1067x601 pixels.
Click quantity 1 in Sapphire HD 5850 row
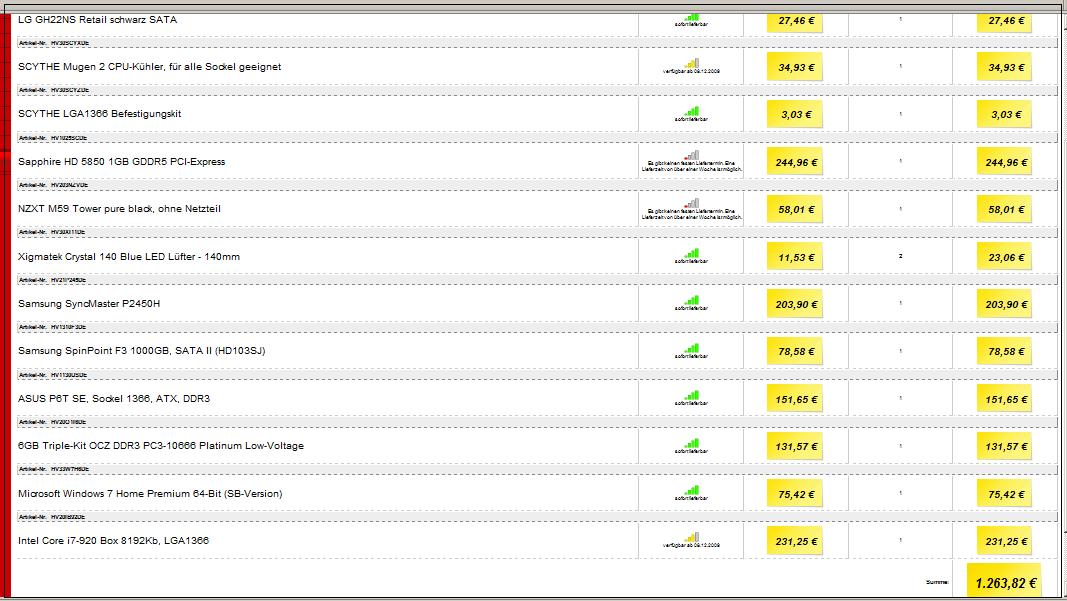[x=900, y=161]
